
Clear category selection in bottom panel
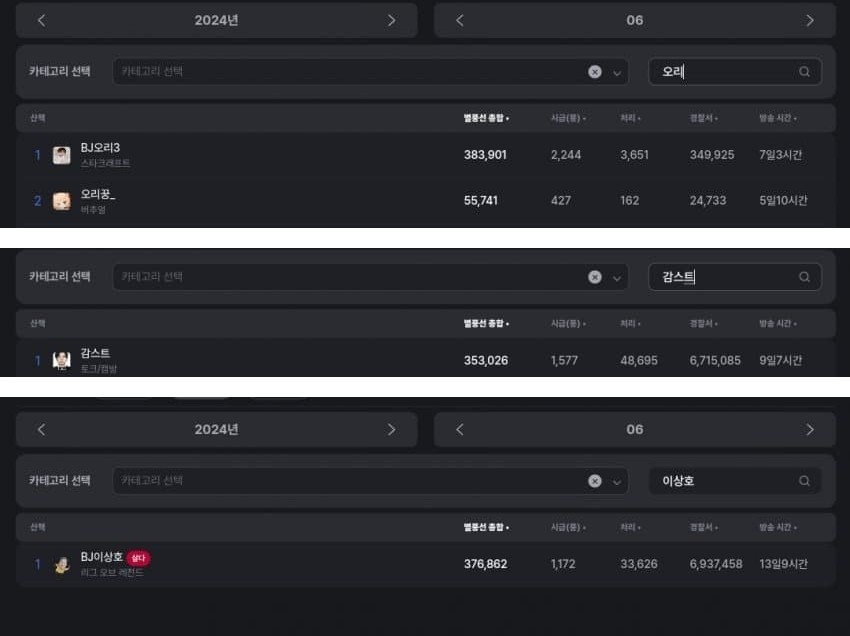[x=595, y=481]
